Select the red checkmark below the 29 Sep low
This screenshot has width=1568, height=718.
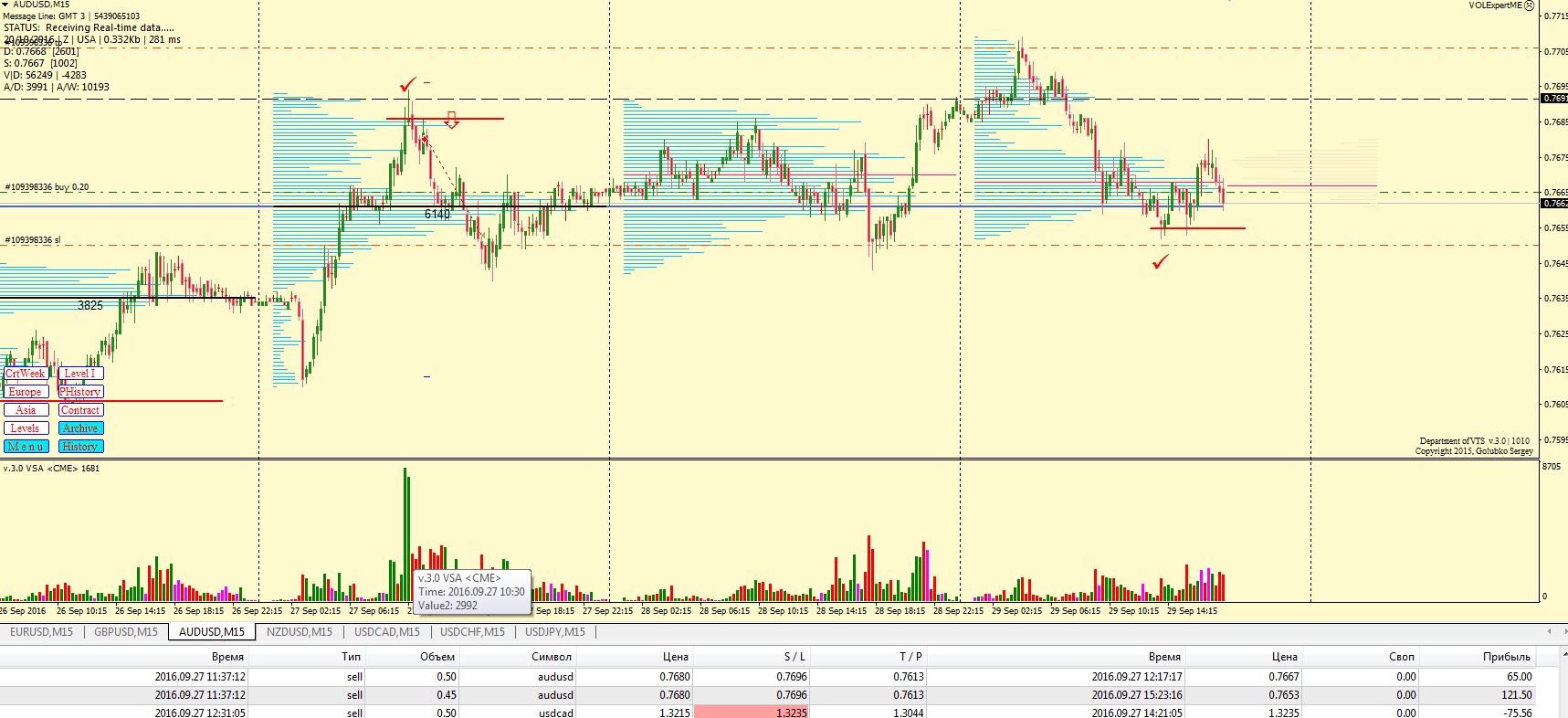(x=1161, y=262)
